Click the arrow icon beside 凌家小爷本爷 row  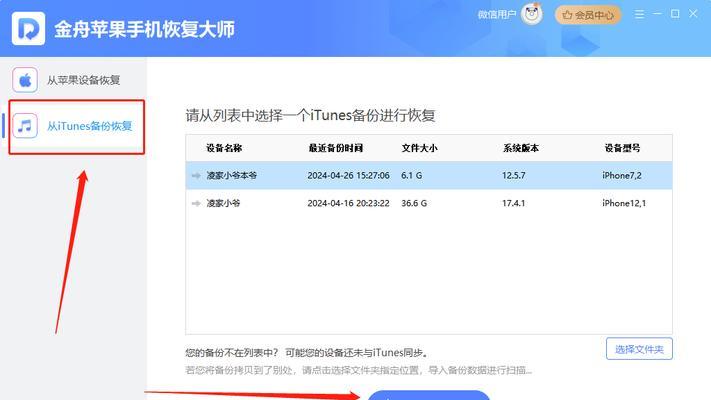click(x=196, y=176)
